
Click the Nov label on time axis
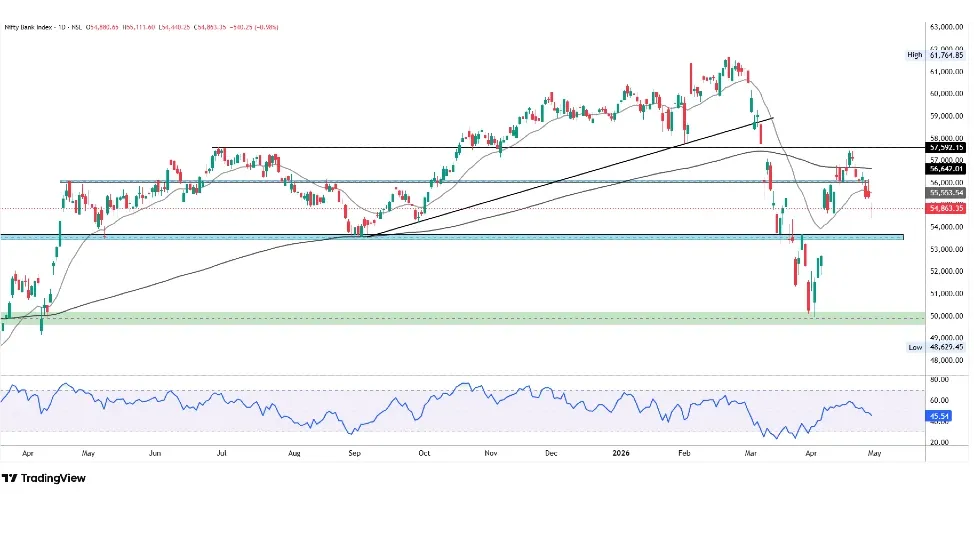click(491, 453)
